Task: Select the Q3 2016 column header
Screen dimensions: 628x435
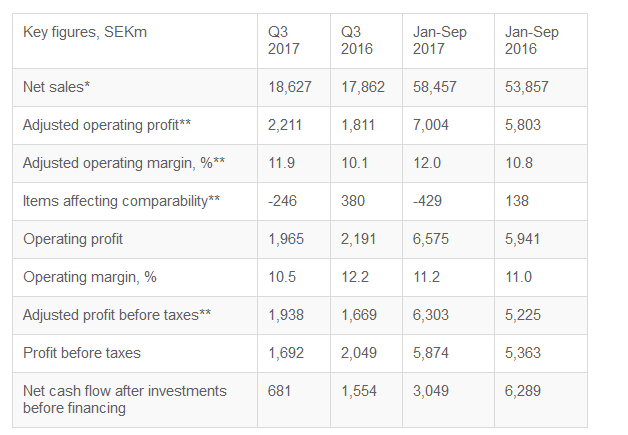Action: point(357,40)
